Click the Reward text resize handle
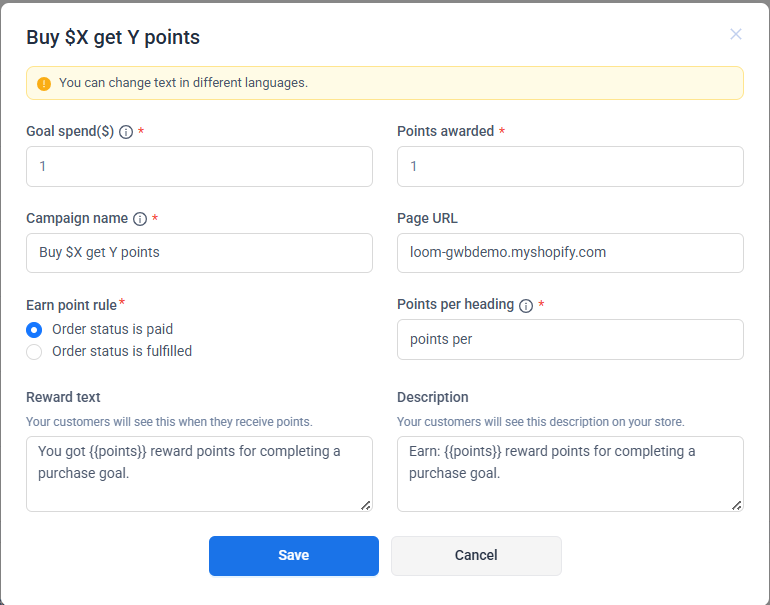This screenshot has height=605, width=770. click(366, 505)
